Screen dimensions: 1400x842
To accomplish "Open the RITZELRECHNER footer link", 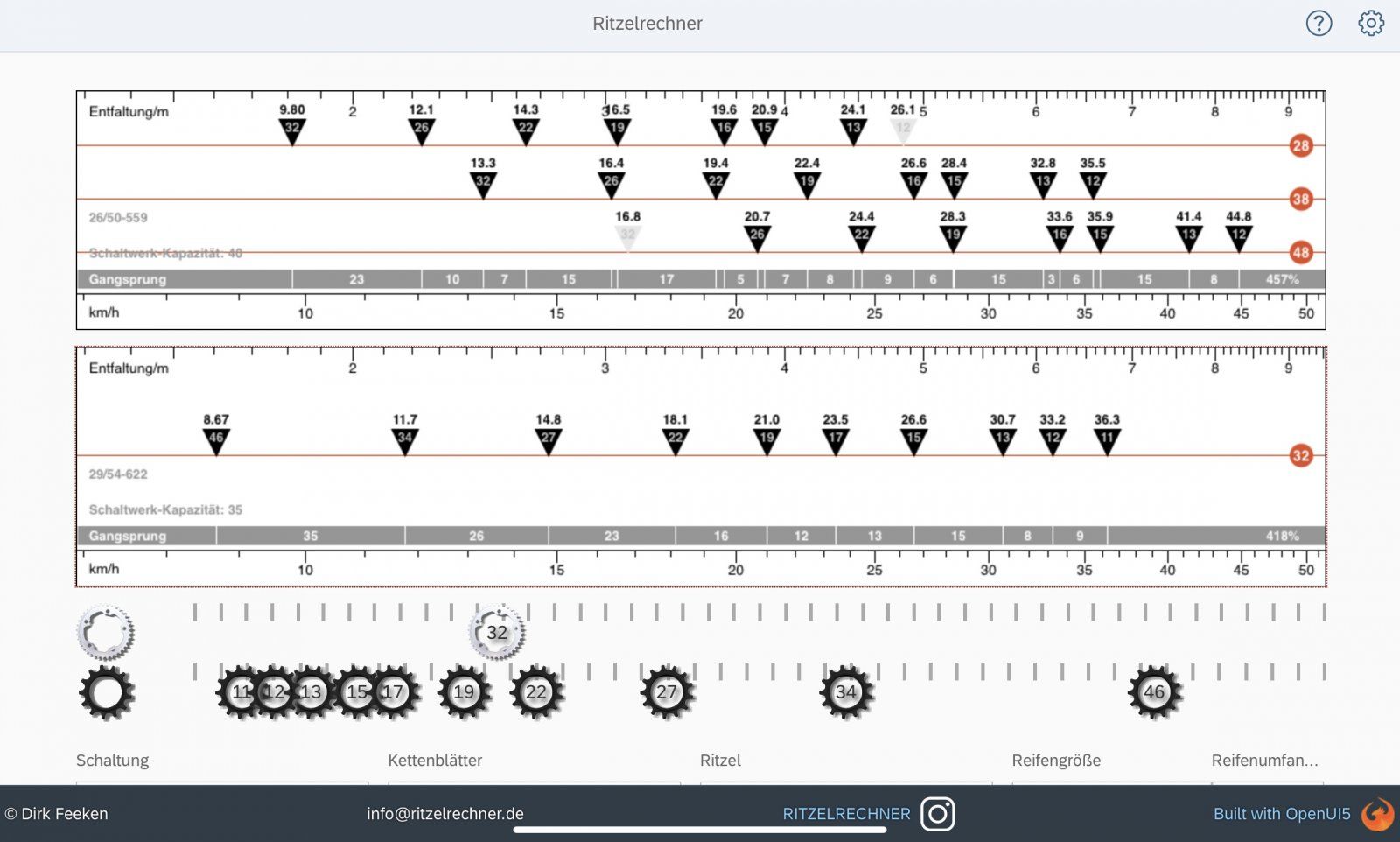I will click(845, 814).
